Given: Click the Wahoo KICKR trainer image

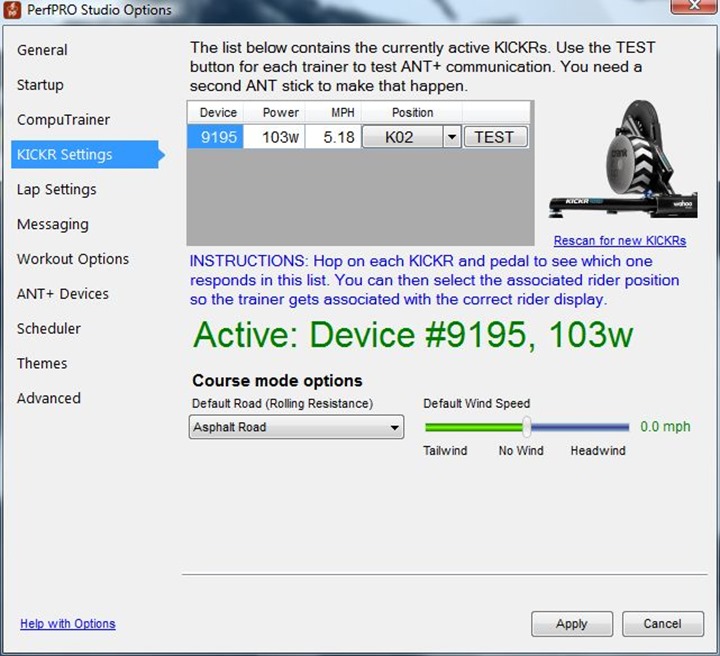Looking at the screenshot, I should [624, 160].
